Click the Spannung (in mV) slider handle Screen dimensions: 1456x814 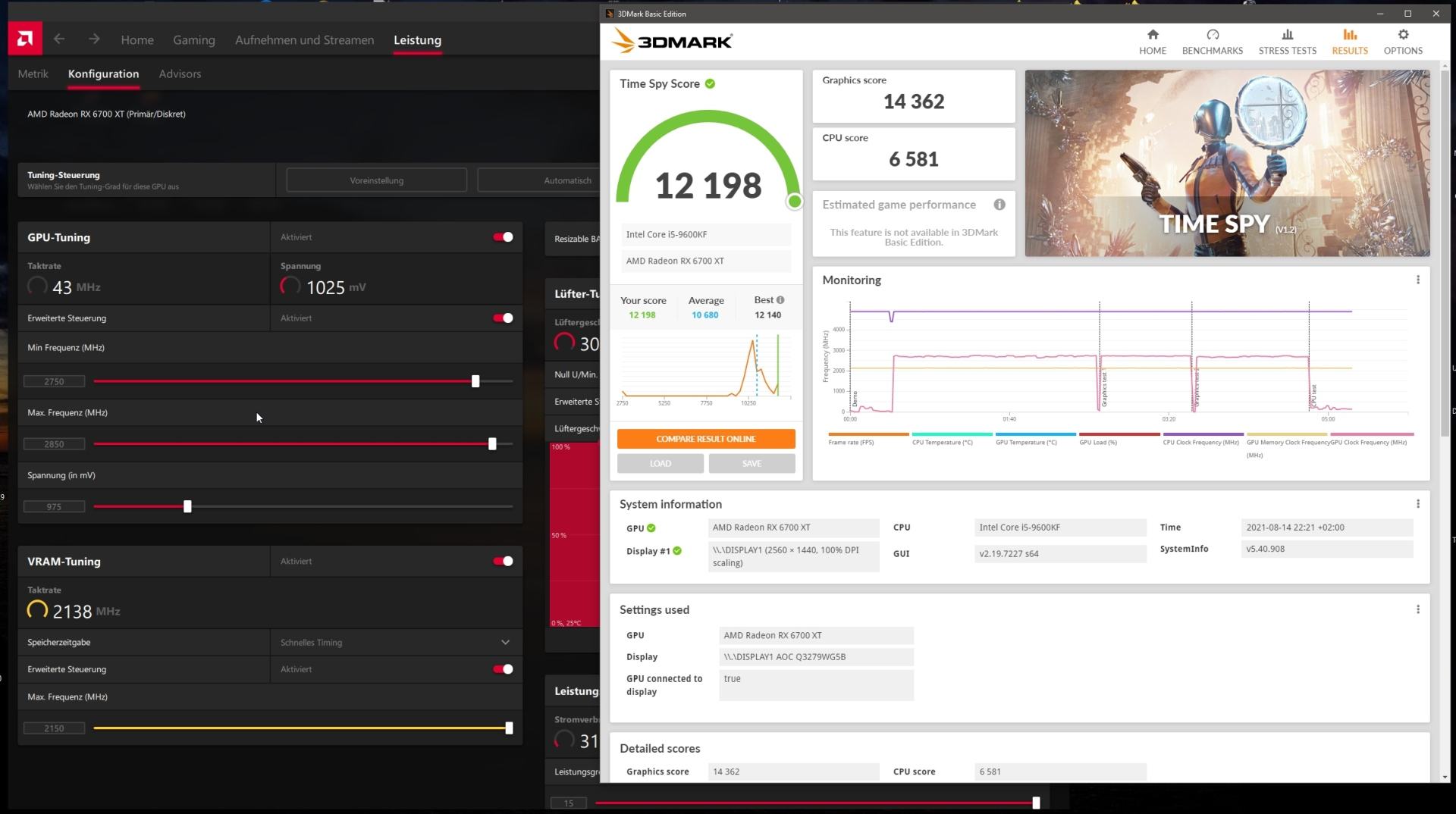click(187, 506)
